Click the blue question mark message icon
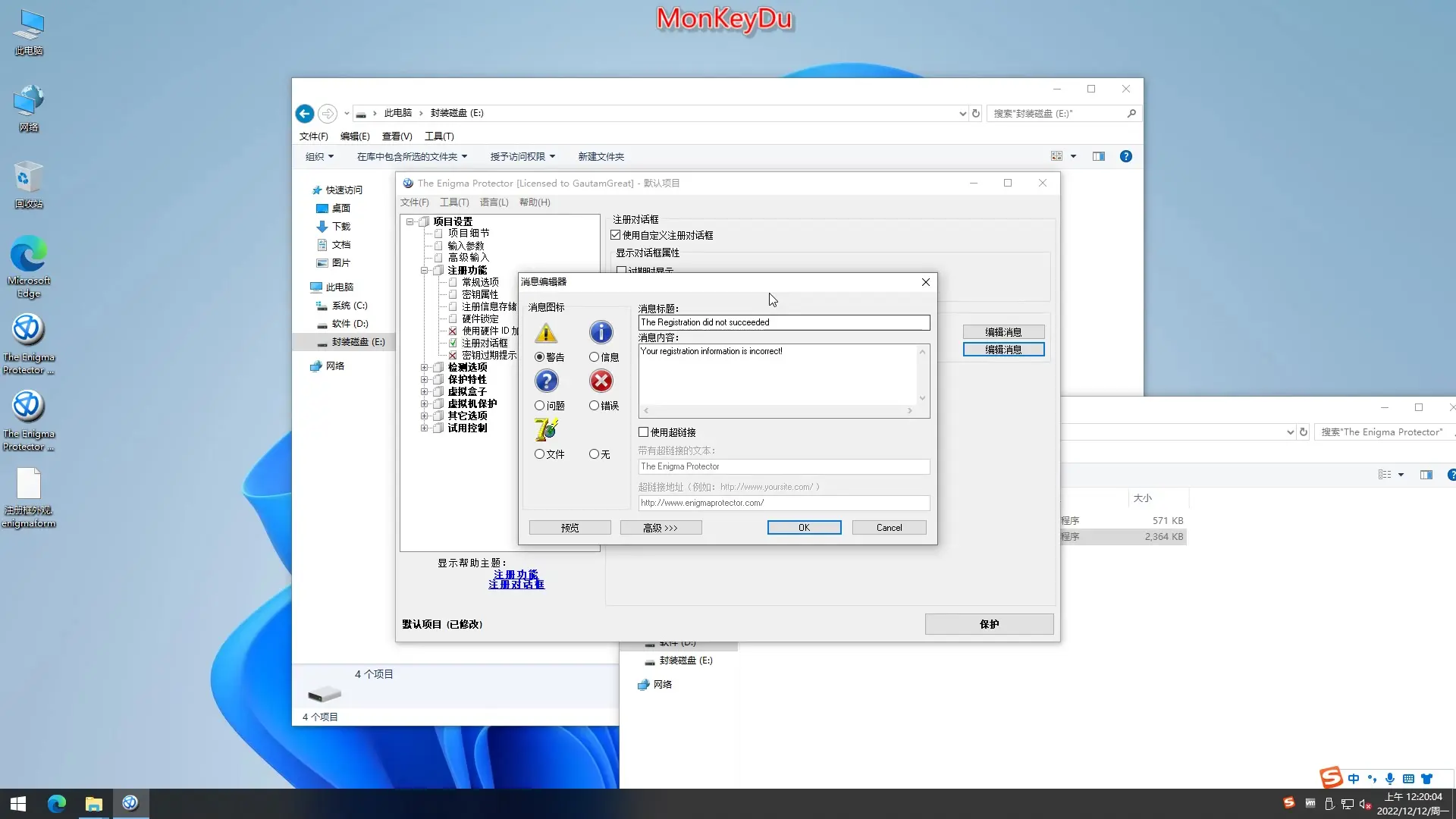 coord(546,381)
